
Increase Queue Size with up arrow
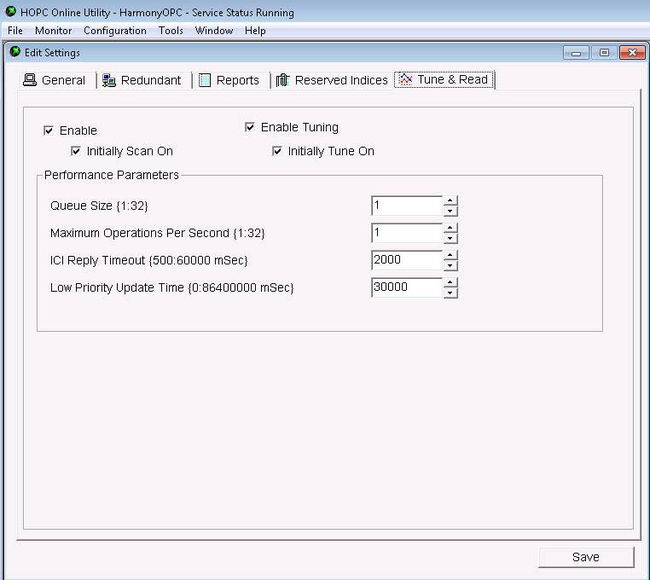point(450,201)
